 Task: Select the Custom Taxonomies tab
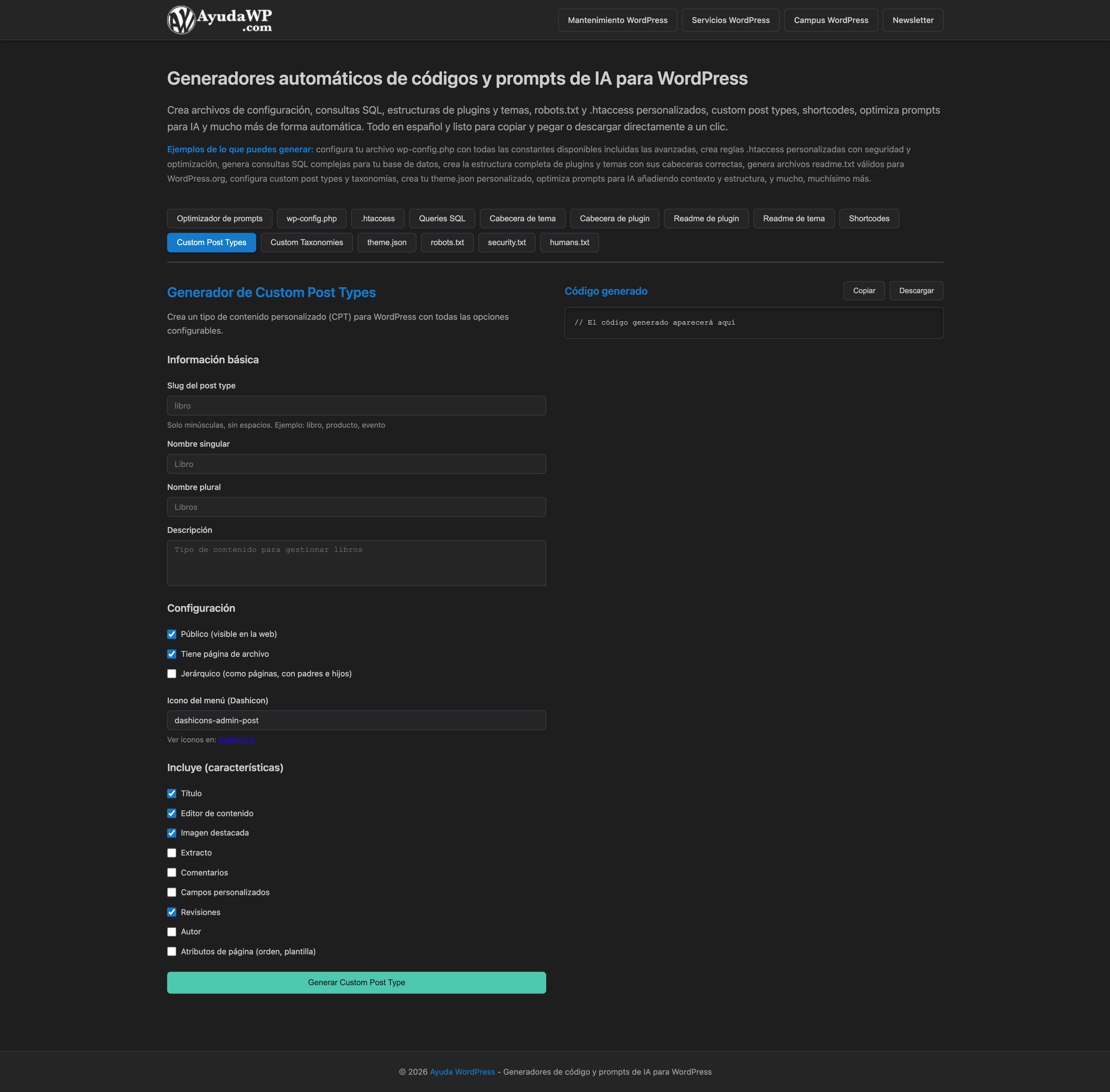point(306,243)
